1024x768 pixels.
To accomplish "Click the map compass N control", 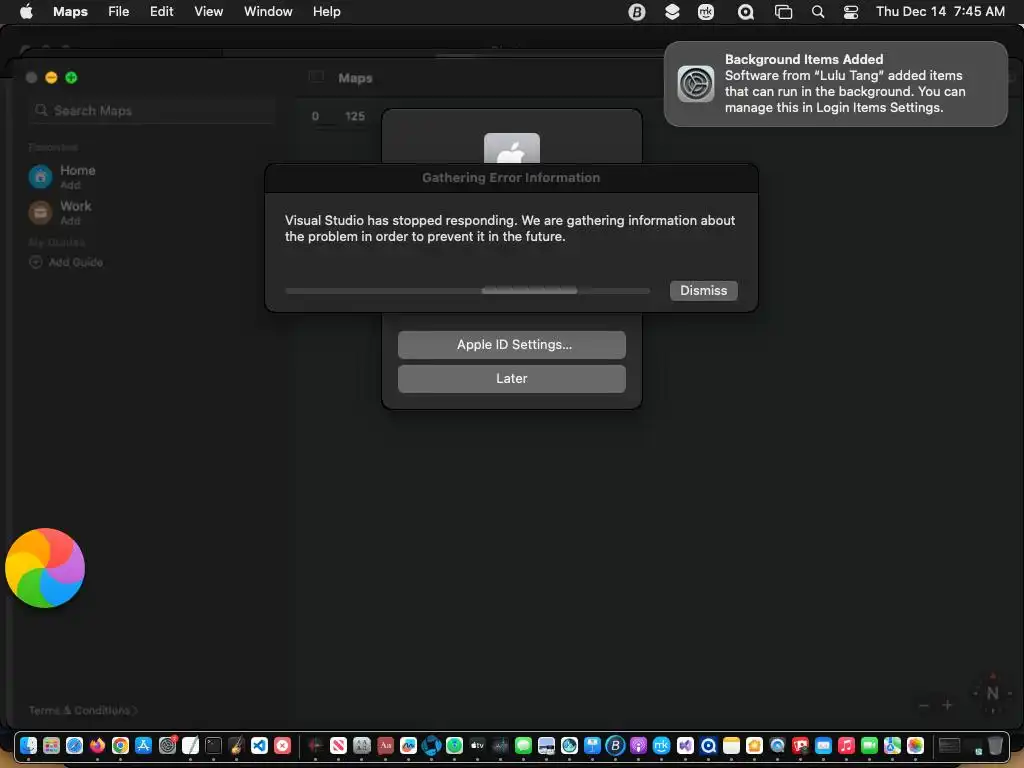I will click(x=992, y=693).
